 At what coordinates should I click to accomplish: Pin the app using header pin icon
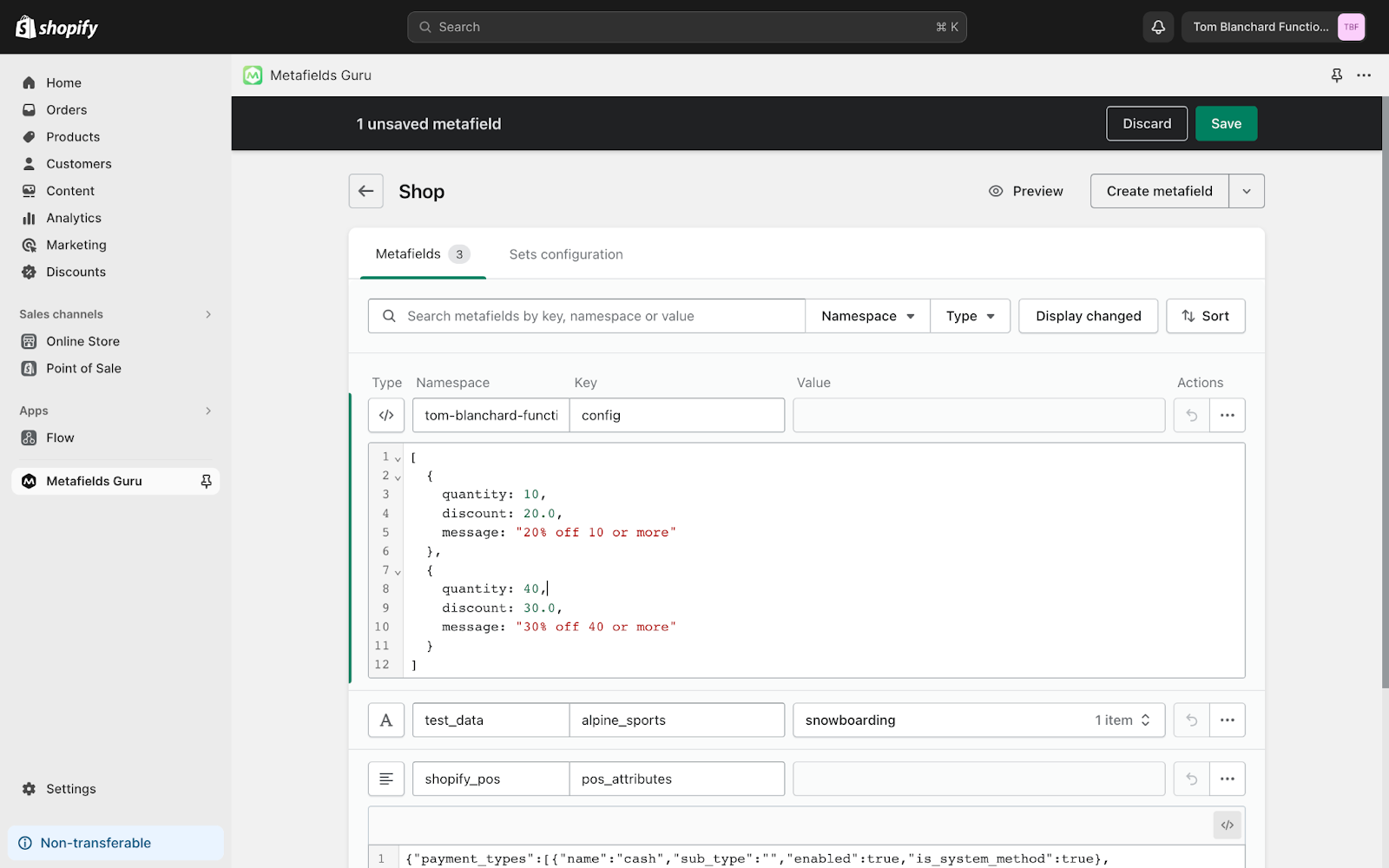point(1337,76)
